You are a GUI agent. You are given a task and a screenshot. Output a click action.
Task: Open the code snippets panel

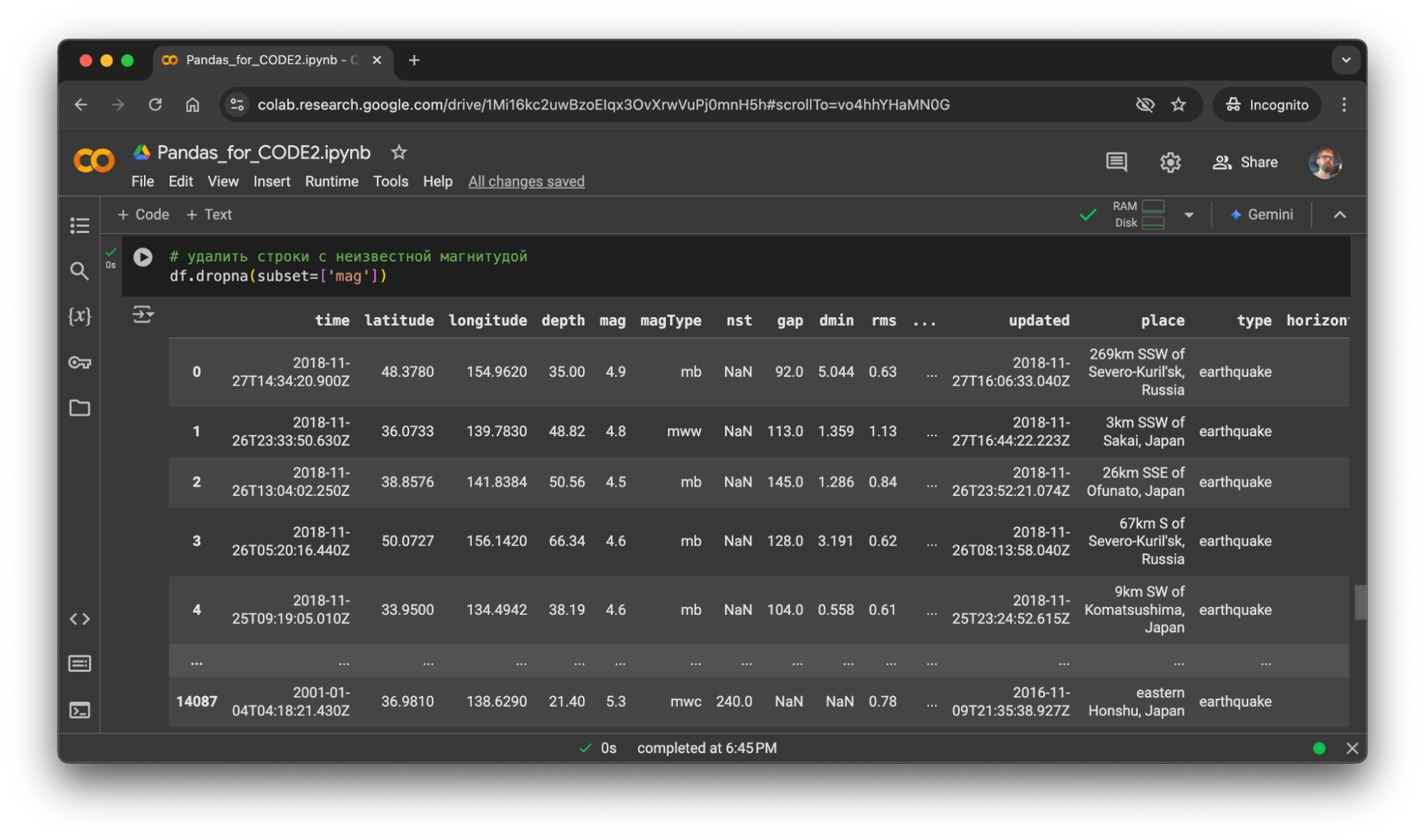click(x=79, y=619)
